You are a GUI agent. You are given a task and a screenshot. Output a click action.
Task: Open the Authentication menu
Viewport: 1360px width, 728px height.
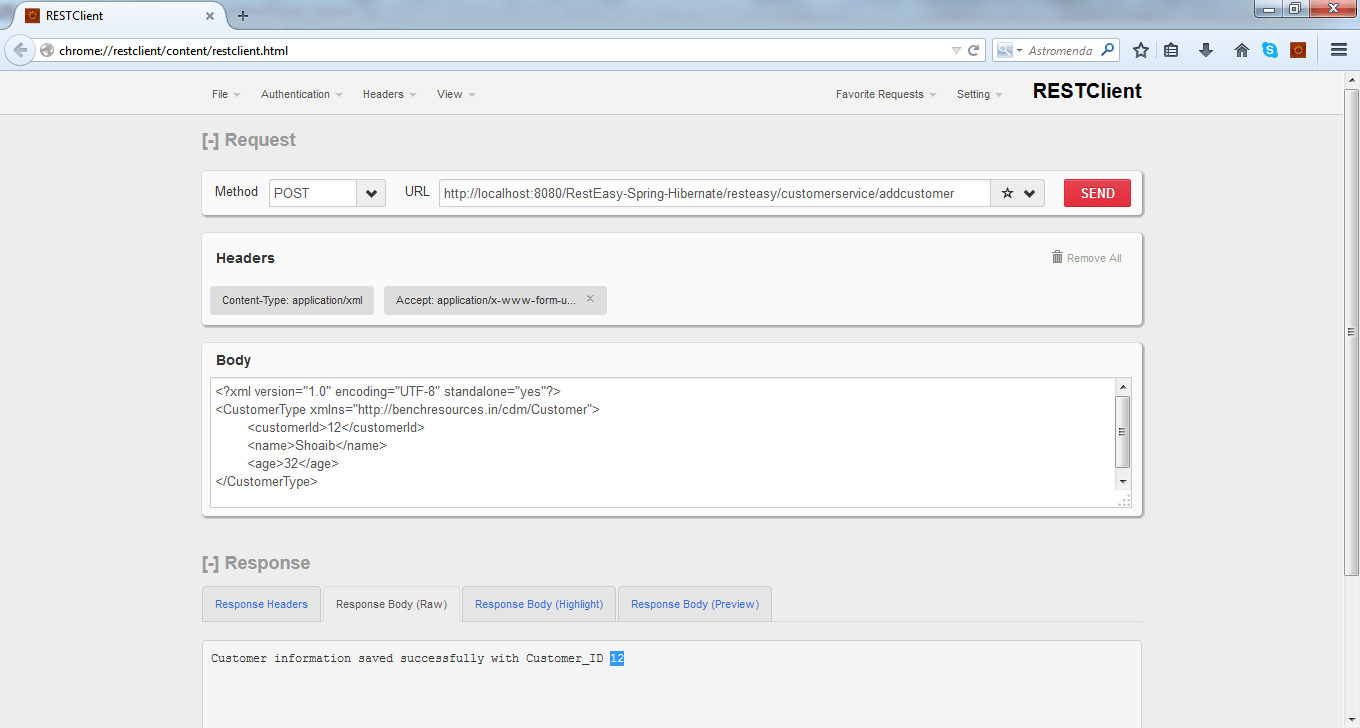click(x=296, y=94)
